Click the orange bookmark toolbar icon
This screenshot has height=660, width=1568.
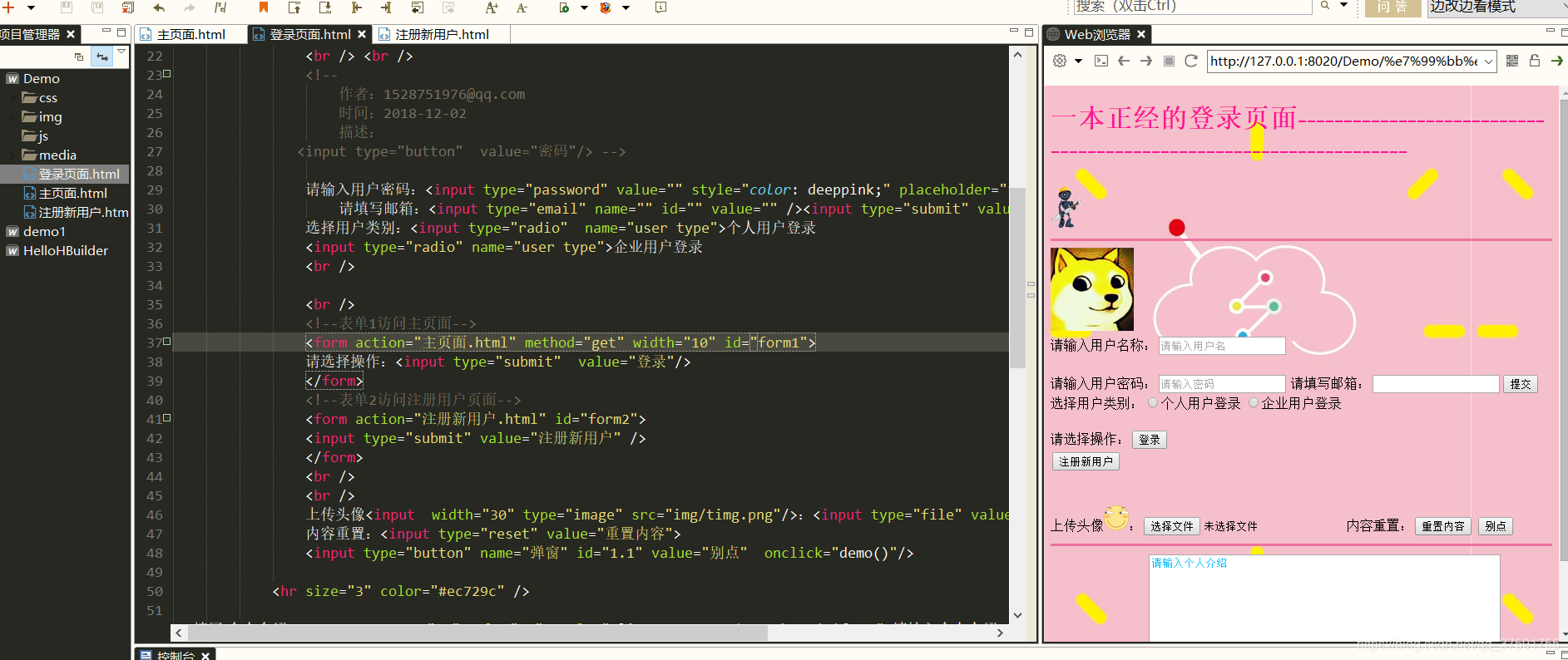point(264,7)
